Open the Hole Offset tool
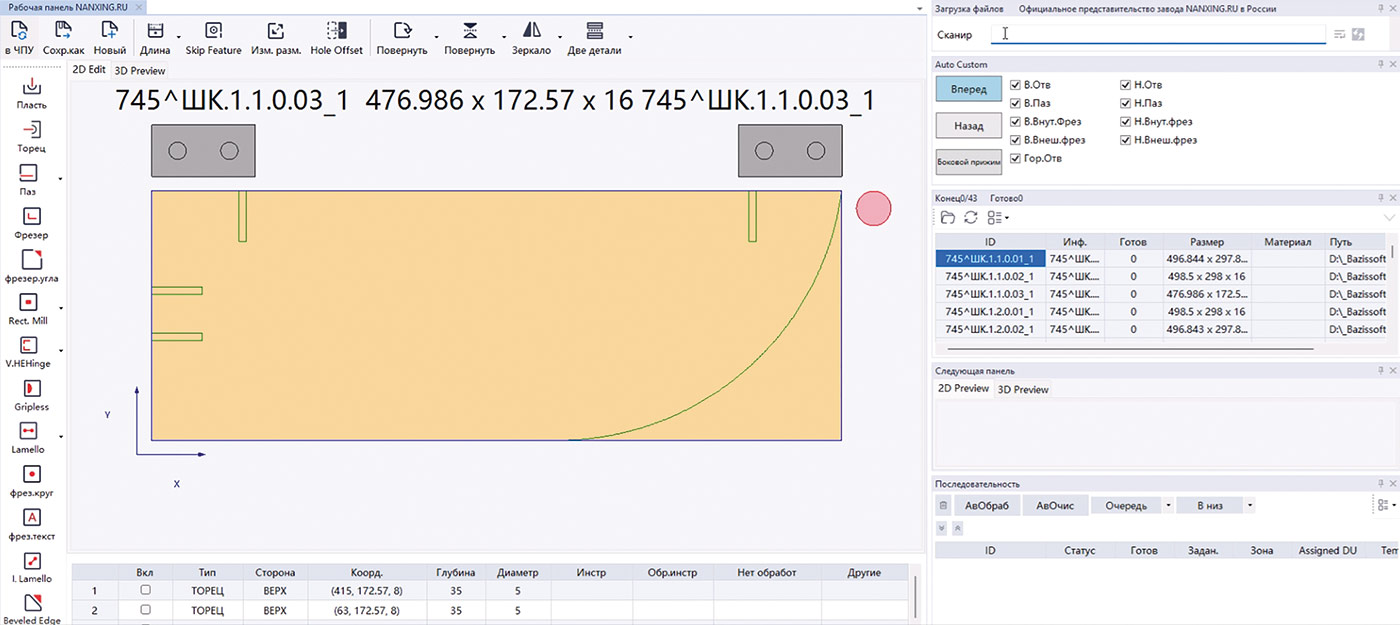This screenshot has width=1400, height=625. (x=336, y=31)
